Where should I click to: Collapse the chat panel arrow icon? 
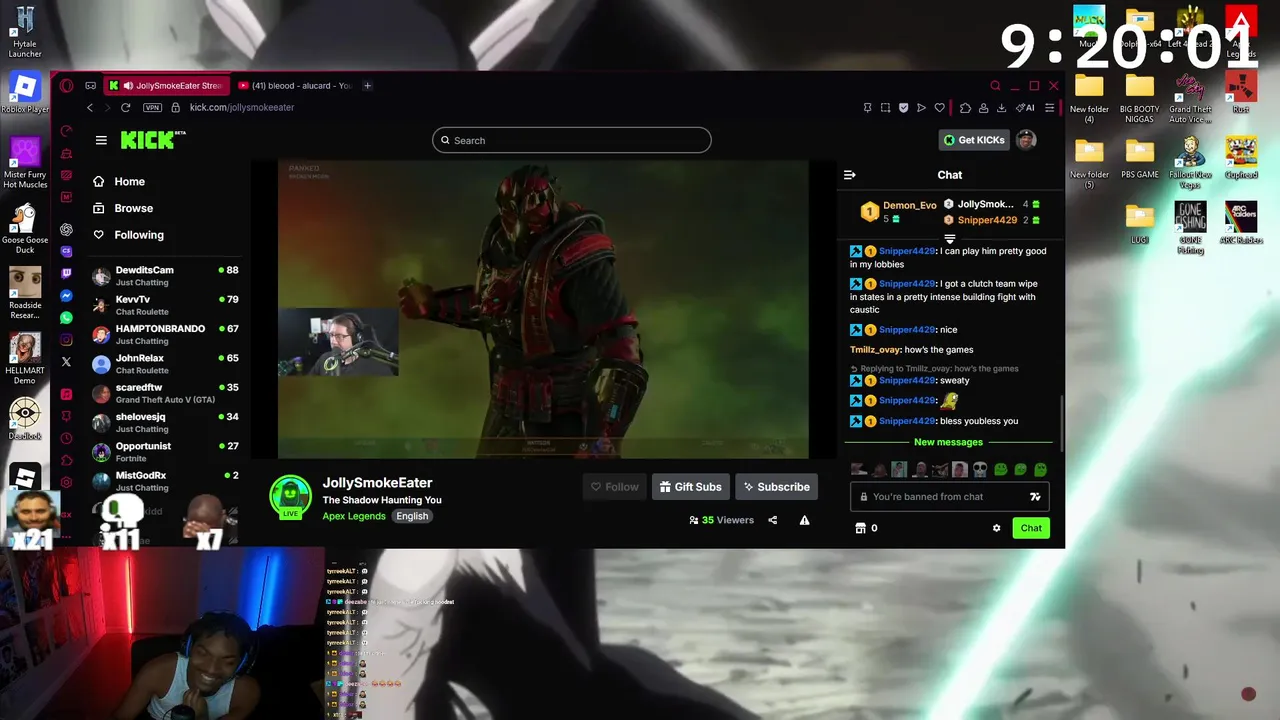click(x=849, y=175)
